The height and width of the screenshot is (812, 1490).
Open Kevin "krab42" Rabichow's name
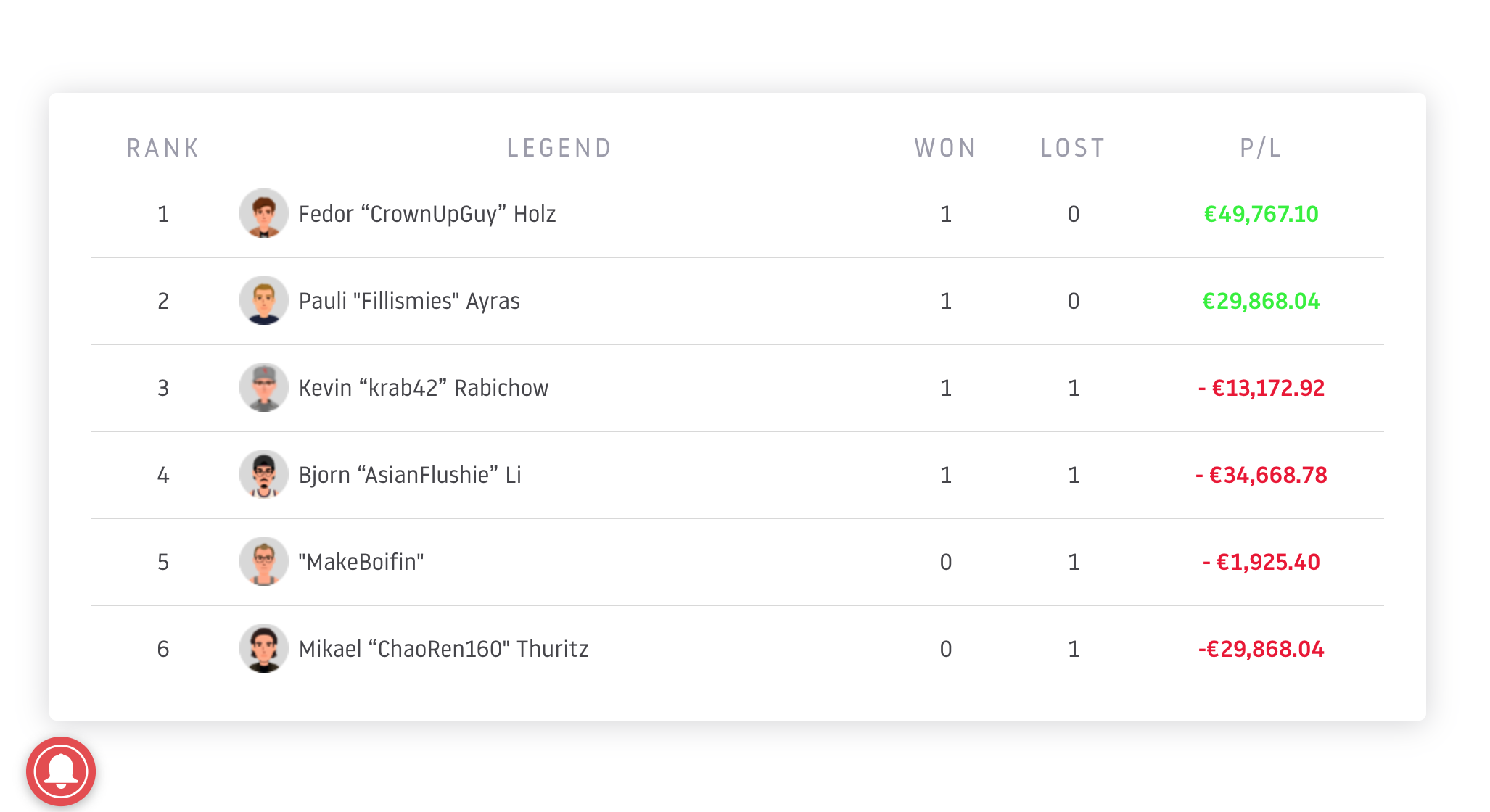424,388
